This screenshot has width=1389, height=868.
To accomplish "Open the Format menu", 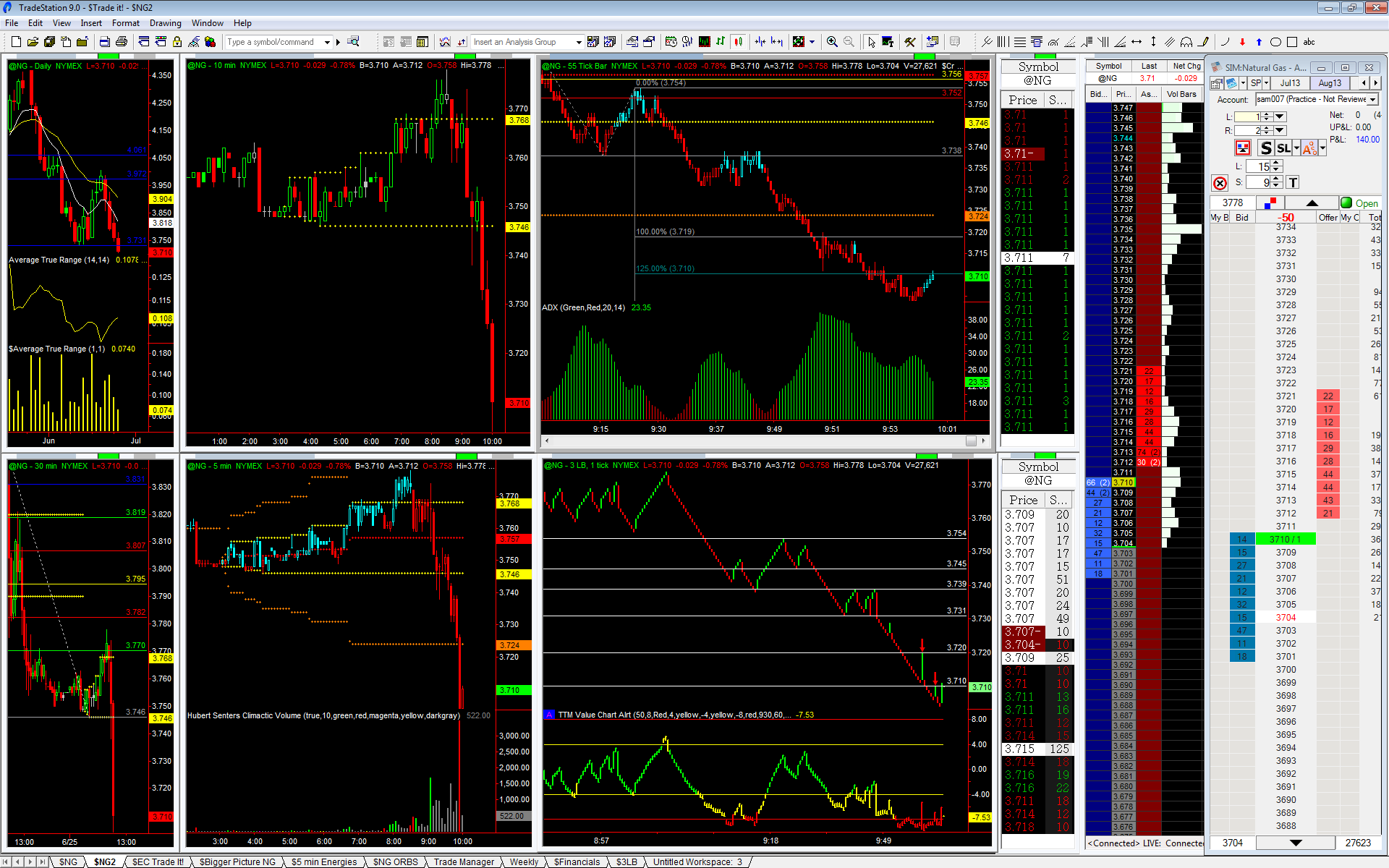I will 126,23.
